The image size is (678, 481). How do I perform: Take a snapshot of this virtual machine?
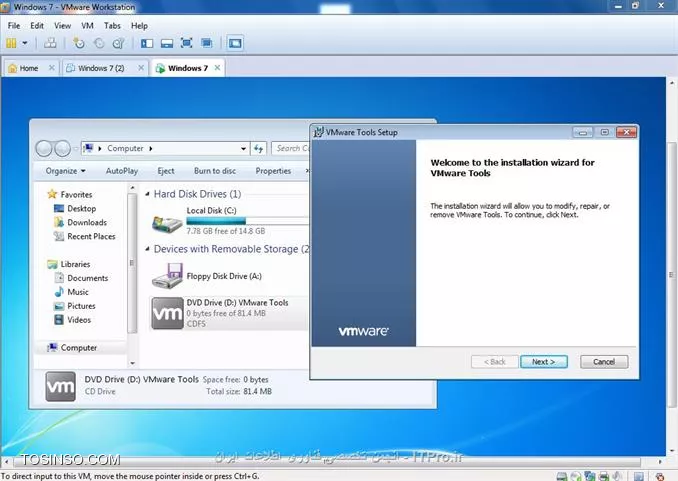(79, 43)
